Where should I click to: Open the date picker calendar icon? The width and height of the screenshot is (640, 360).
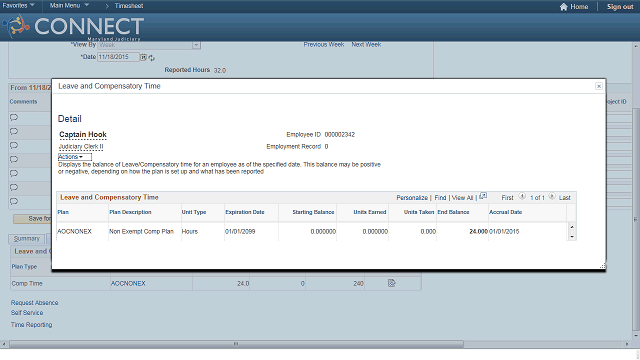click(143, 58)
